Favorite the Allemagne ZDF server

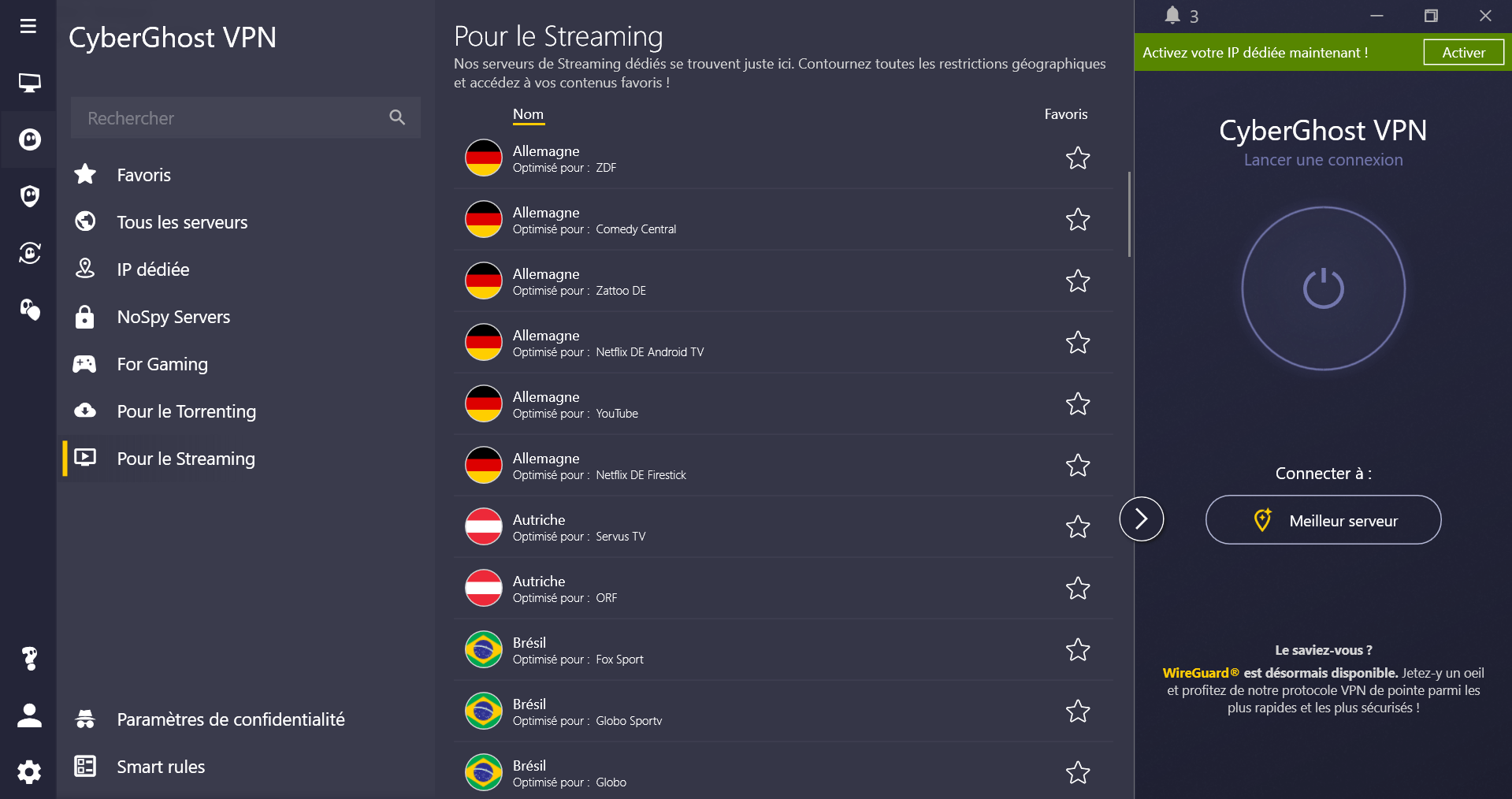1077,158
